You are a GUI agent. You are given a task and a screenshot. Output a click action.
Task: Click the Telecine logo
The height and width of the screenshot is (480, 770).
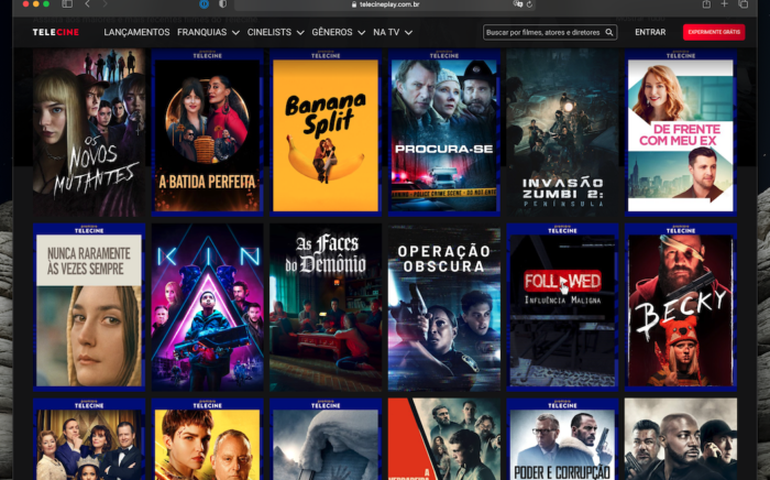coord(55,32)
